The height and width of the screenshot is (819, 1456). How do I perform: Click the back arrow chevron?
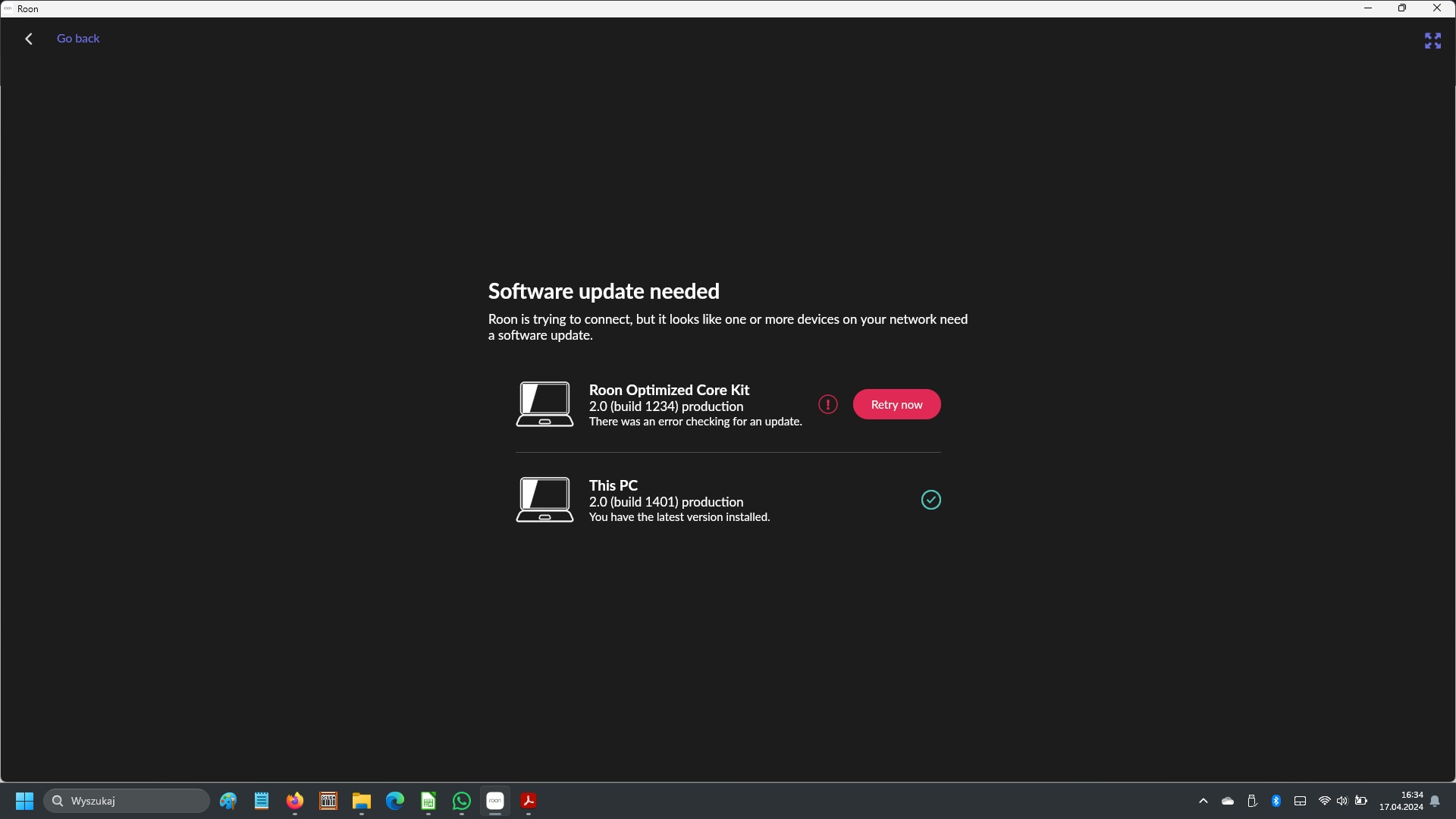(29, 39)
